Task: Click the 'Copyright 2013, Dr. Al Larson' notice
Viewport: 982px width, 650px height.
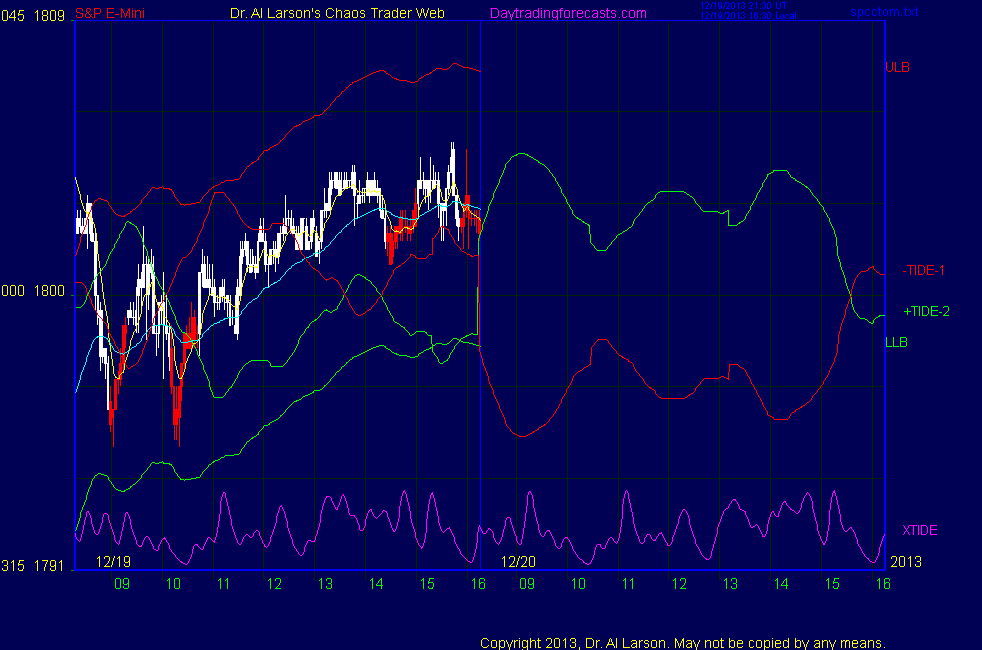Action: pyautogui.click(x=682, y=643)
